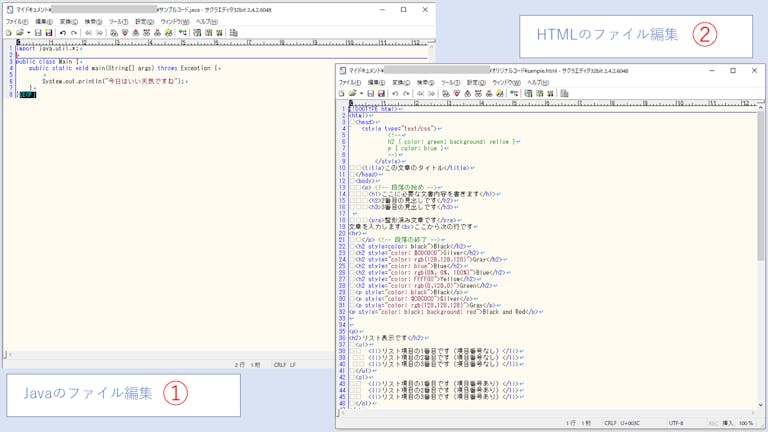Open 設定(O) menu in HTML window
The width and height of the screenshot is (768, 432).
click(476, 82)
